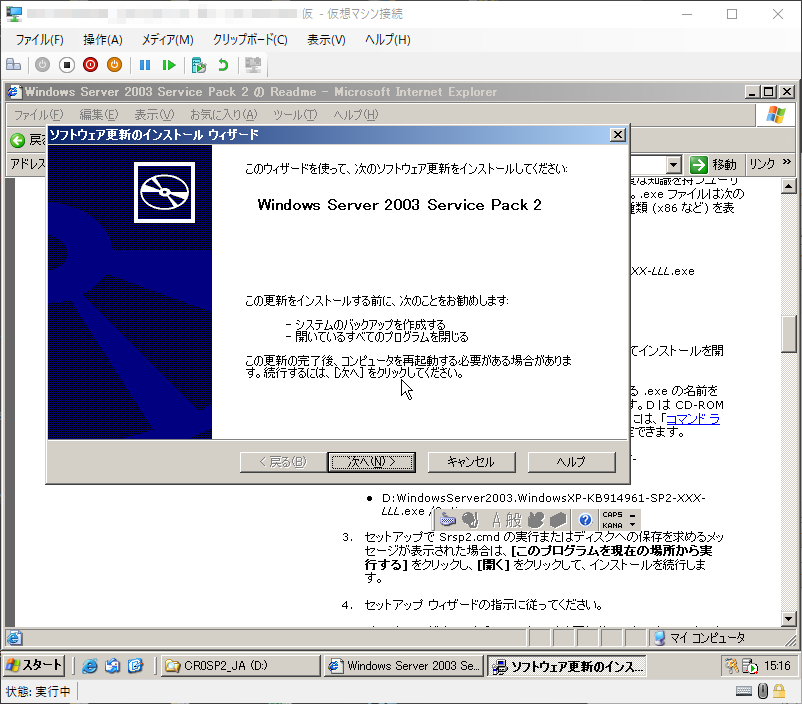The height and width of the screenshot is (704, 802).
Task: Click CD disc image in wizard
Action: [164, 192]
